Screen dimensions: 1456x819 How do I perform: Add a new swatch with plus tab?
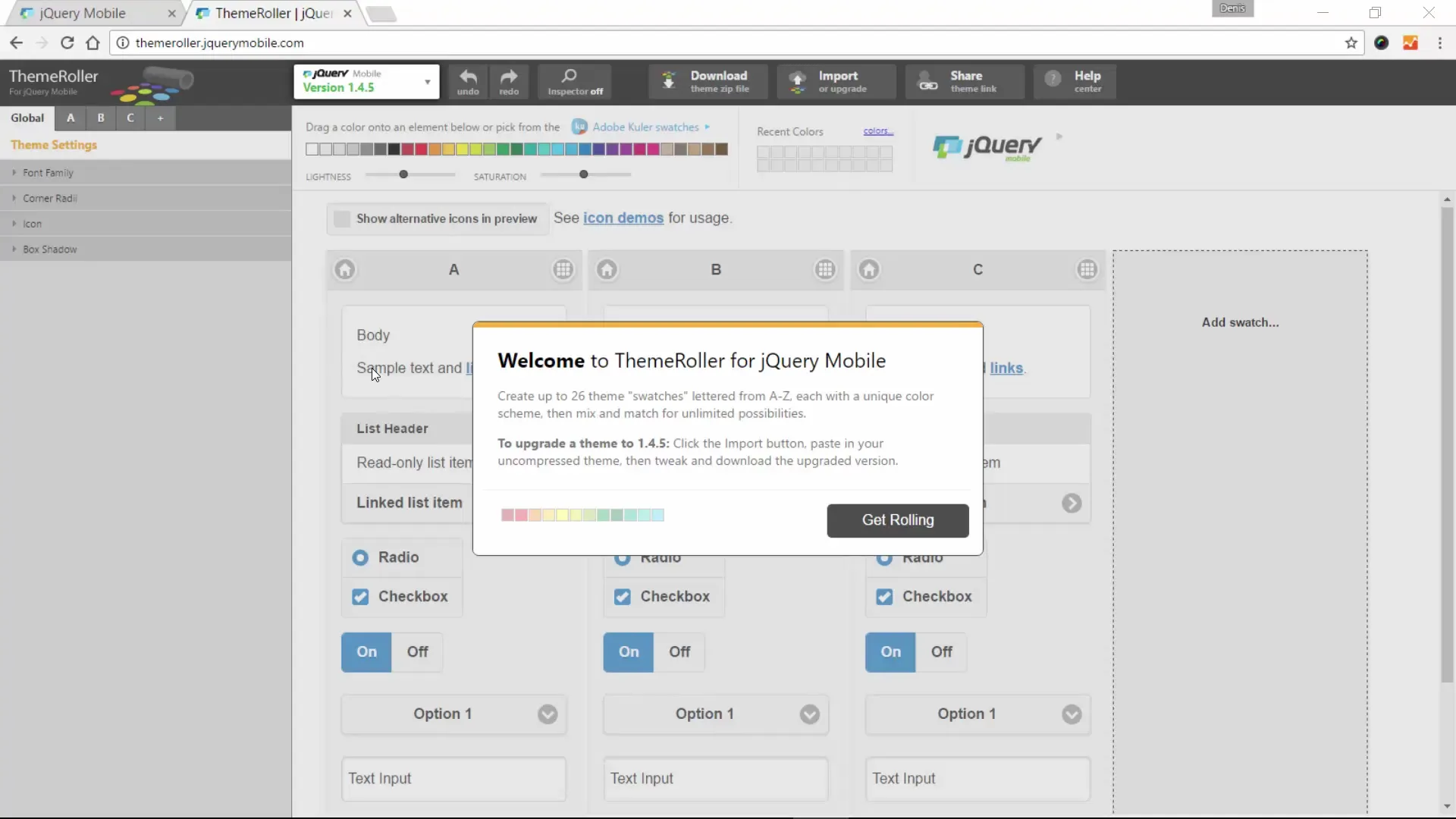160,118
